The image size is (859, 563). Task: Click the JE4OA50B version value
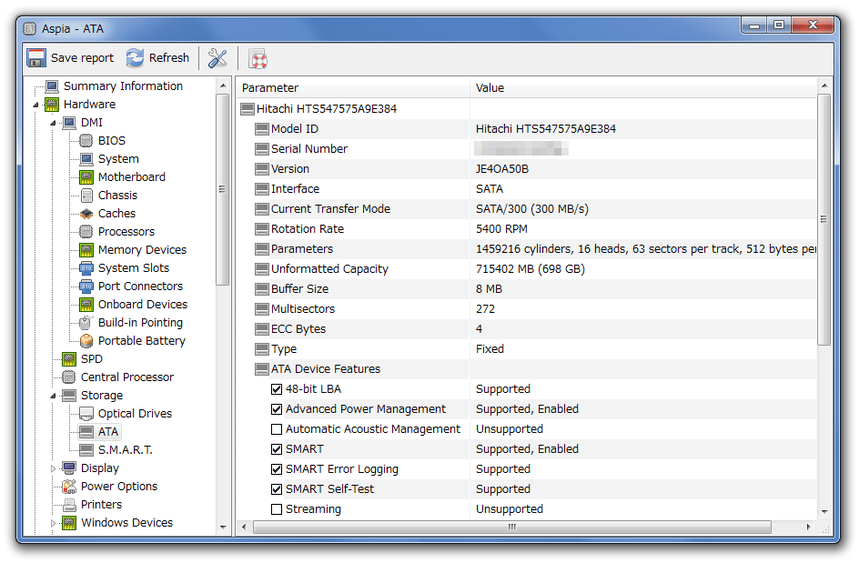coord(502,169)
